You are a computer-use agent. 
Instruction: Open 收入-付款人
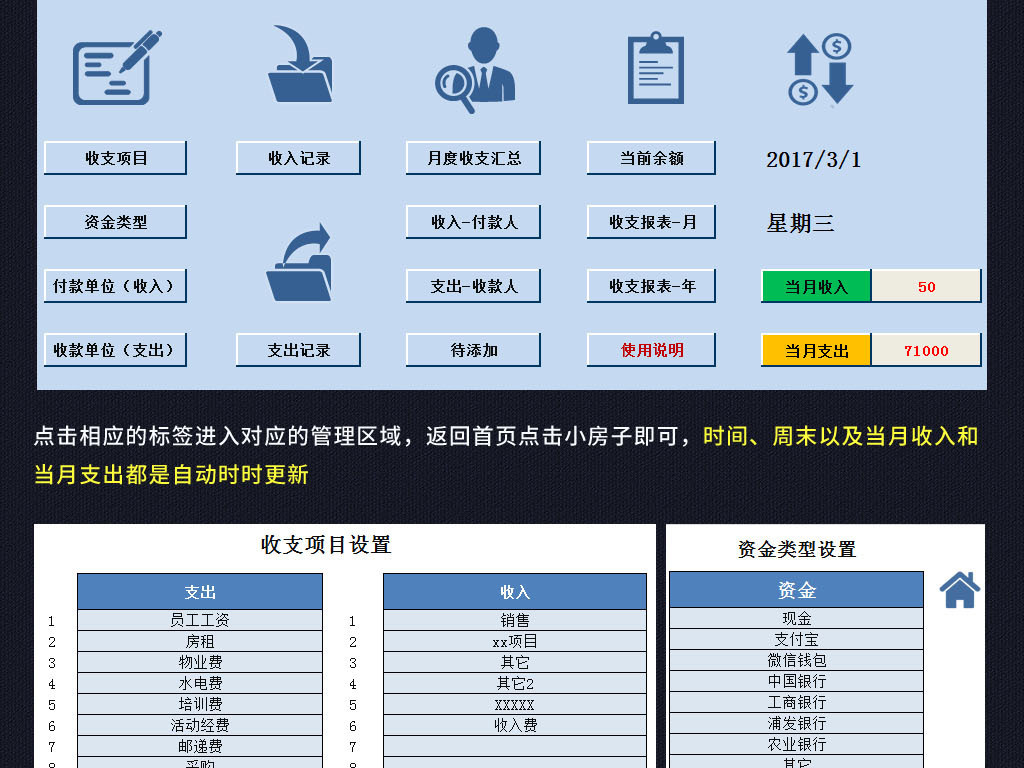tap(472, 221)
